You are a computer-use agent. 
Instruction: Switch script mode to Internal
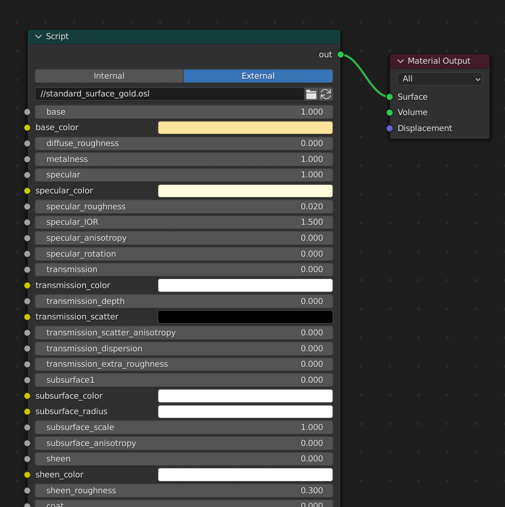[x=109, y=76]
